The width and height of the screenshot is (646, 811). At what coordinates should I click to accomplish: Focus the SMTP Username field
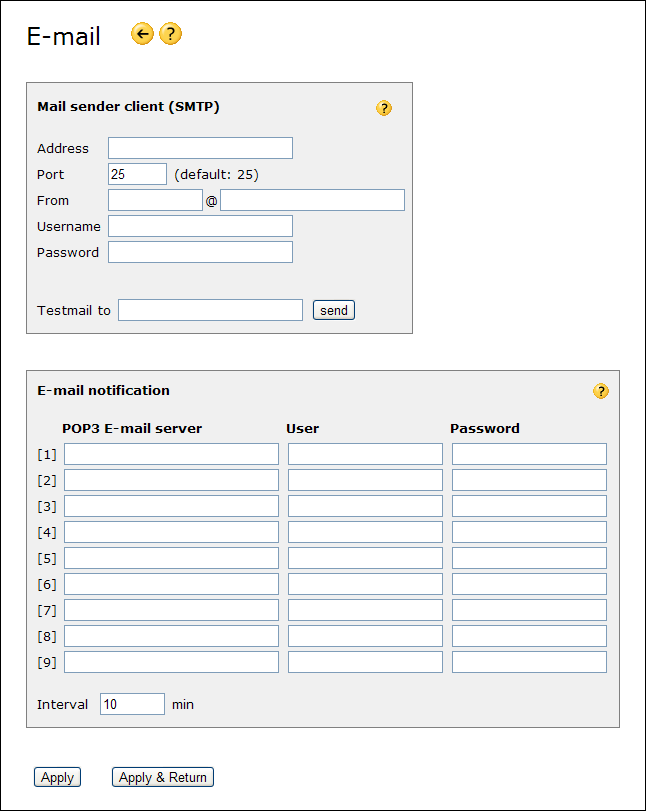pyautogui.click(x=200, y=226)
